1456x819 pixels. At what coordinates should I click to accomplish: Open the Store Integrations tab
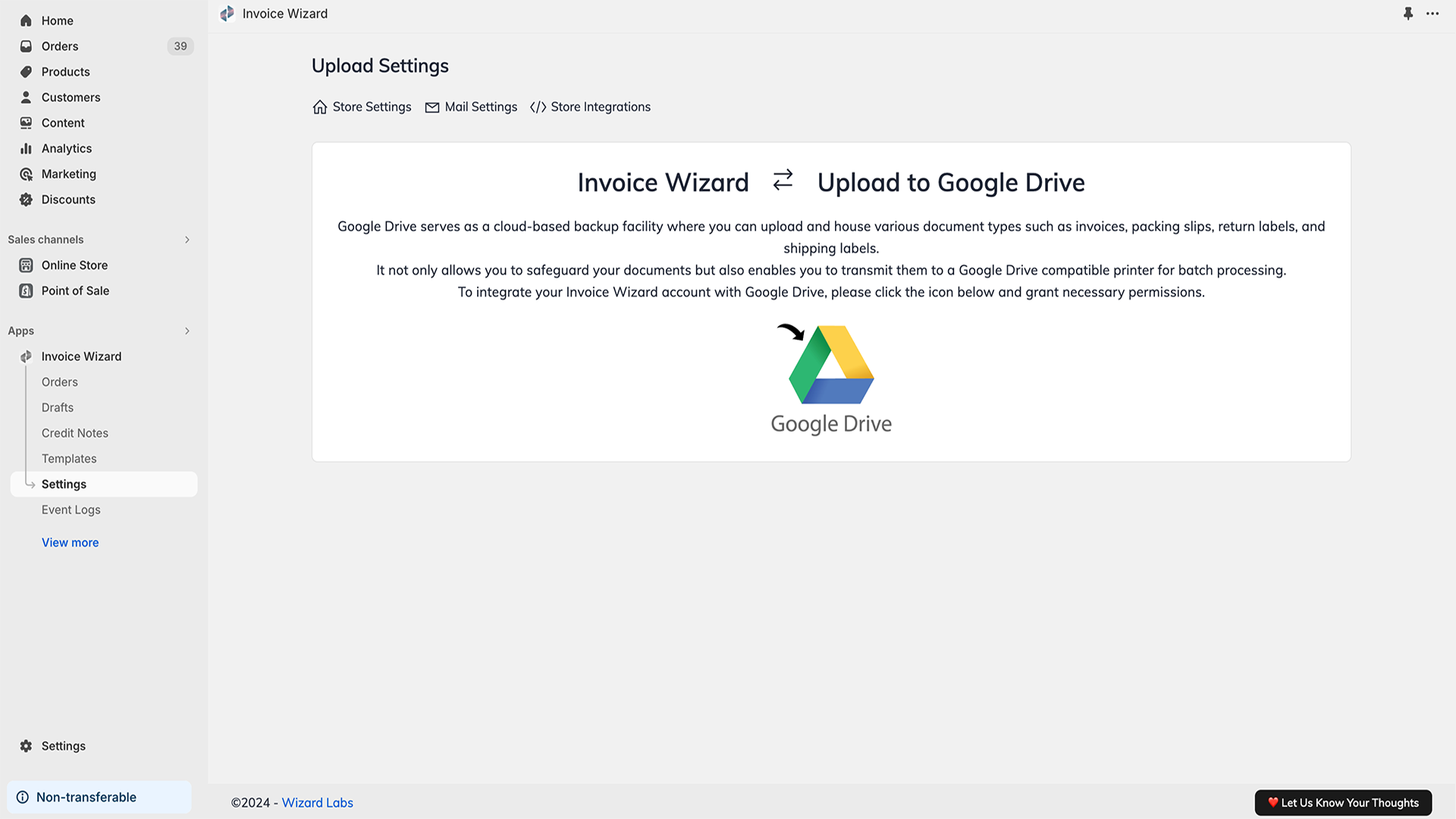pyautogui.click(x=590, y=107)
